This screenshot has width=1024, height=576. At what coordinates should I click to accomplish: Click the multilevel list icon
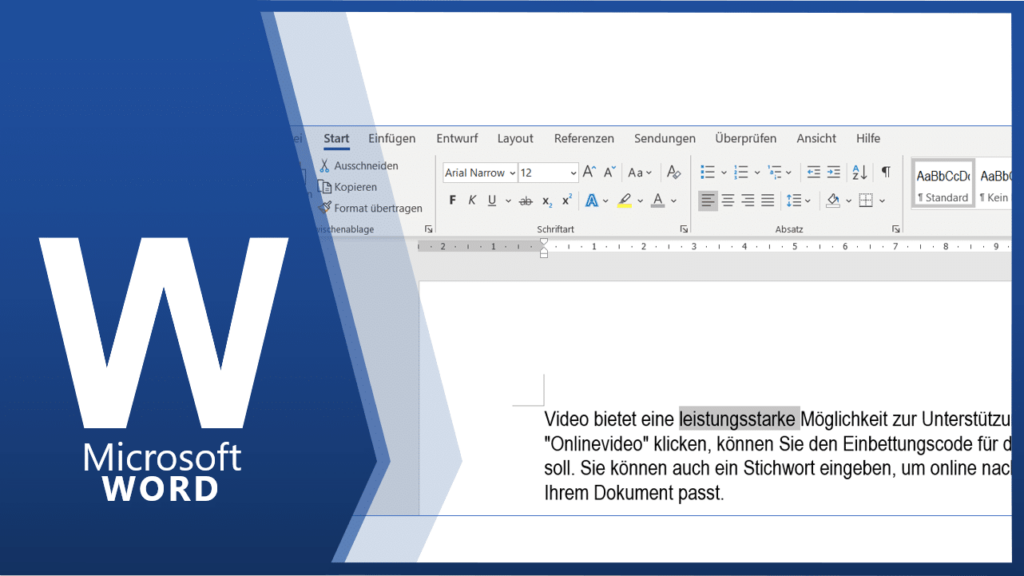(775, 172)
